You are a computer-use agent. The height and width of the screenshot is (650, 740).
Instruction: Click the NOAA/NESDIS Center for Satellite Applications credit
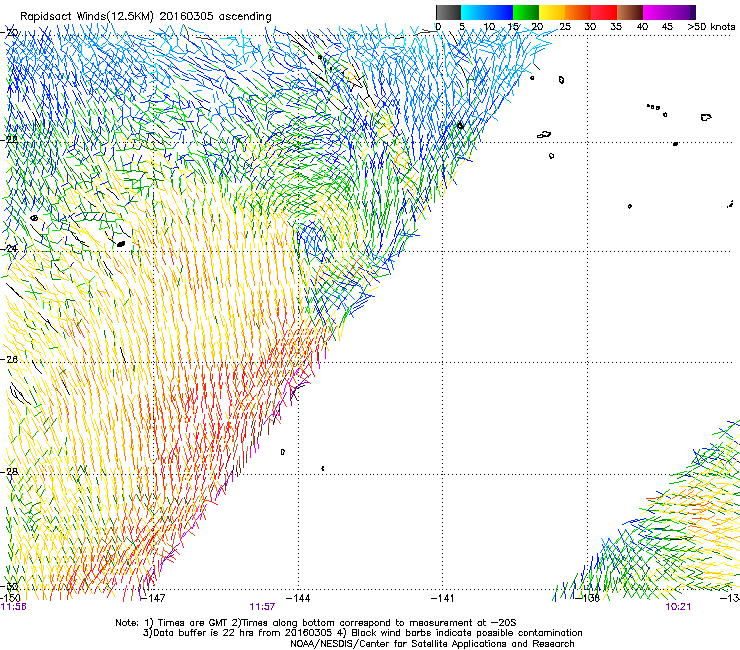click(x=432, y=644)
